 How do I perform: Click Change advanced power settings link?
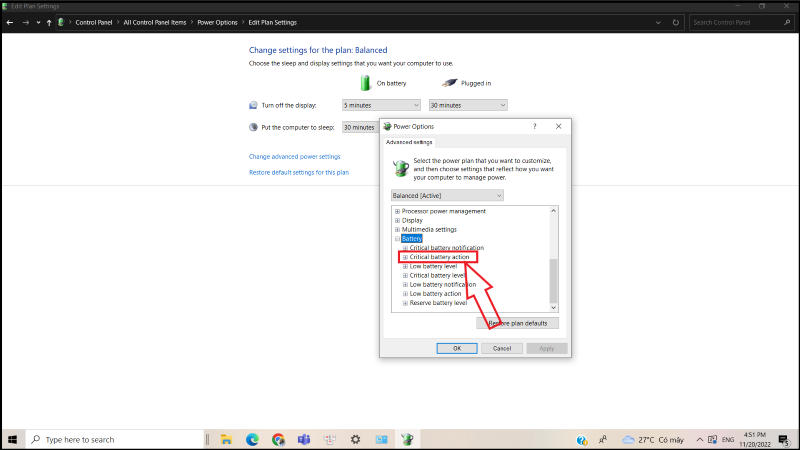pos(294,157)
